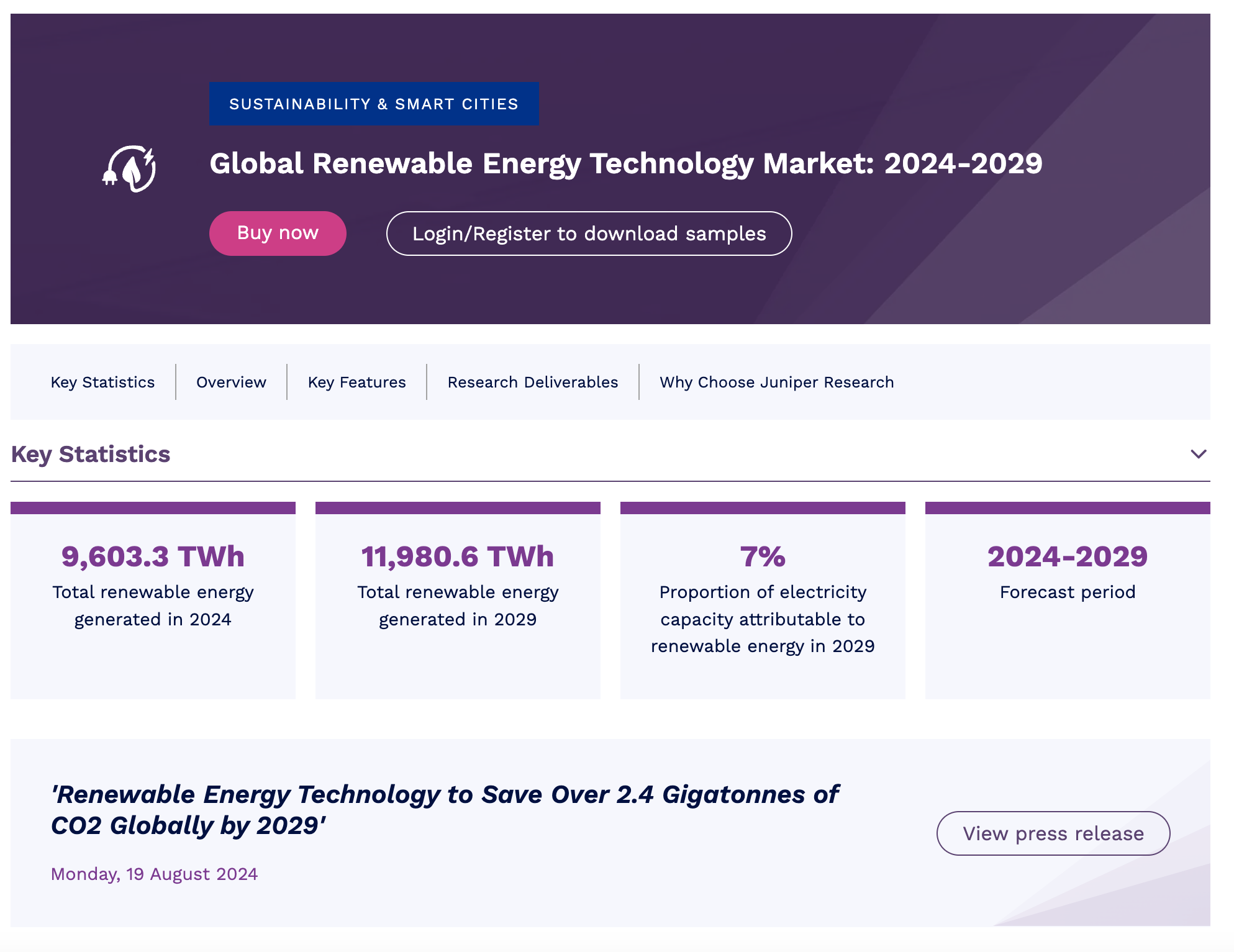This screenshot has width=1234, height=952.
Task: Switch to the Key Features section
Action: 356,382
